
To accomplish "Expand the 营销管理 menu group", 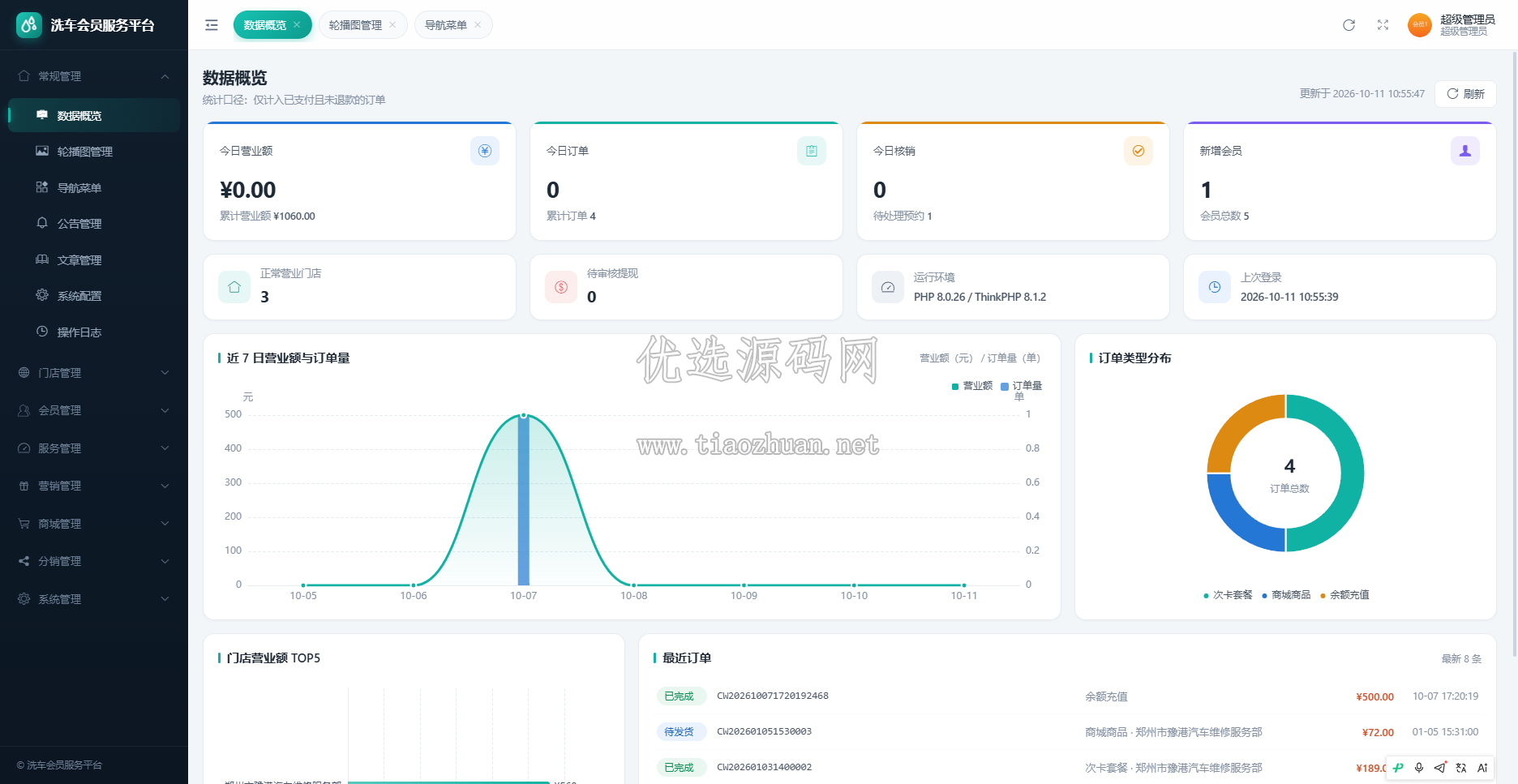I will coord(94,486).
